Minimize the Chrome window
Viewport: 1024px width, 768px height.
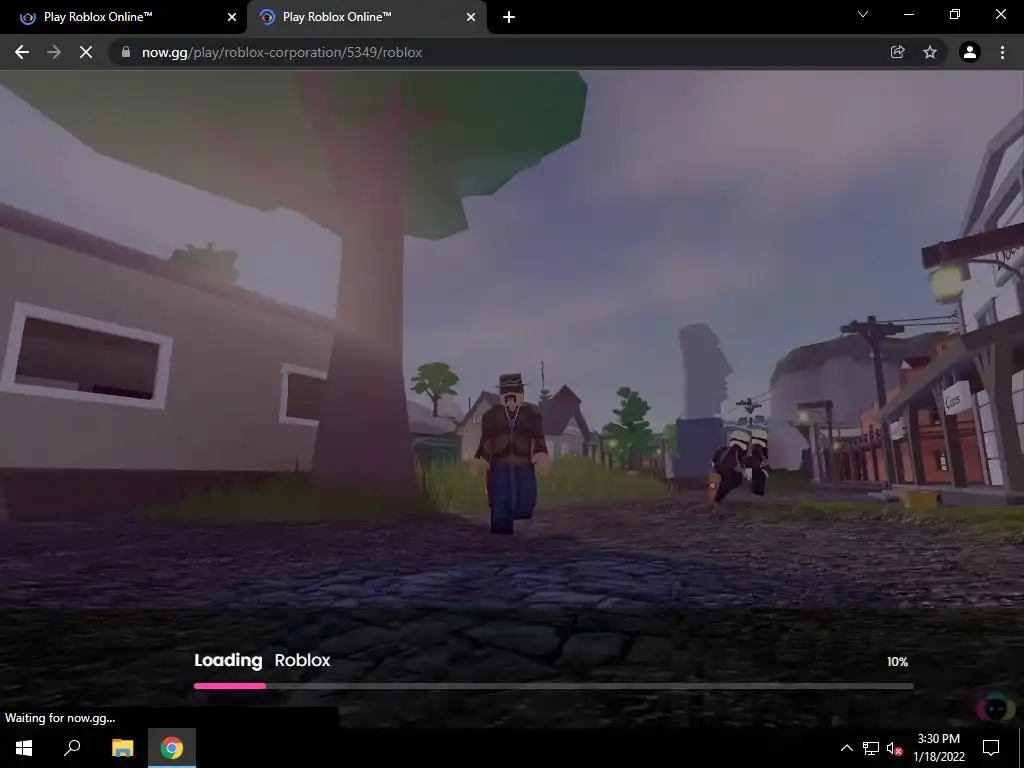[x=908, y=14]
